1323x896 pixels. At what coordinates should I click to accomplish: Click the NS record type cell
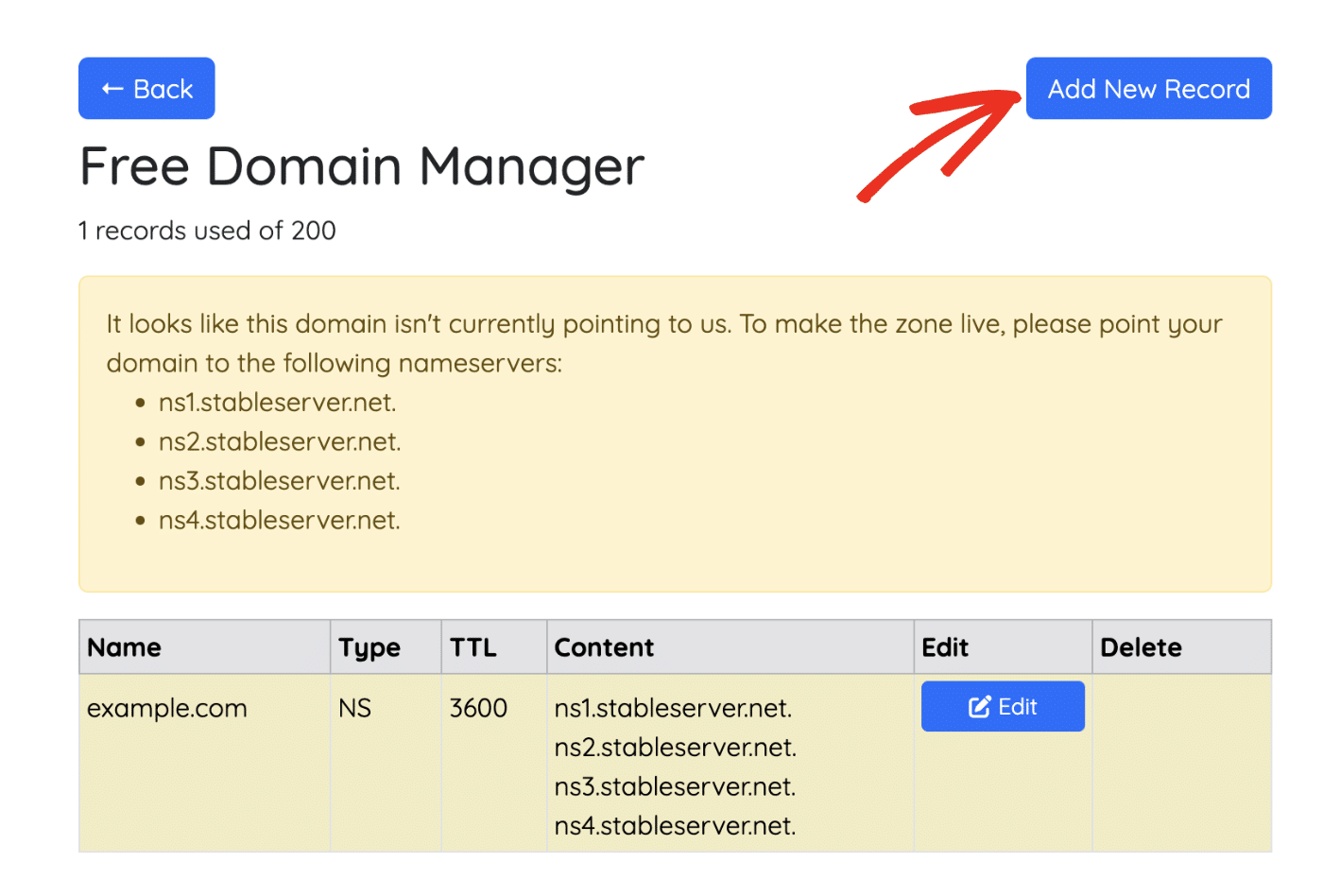pos(355,708)
